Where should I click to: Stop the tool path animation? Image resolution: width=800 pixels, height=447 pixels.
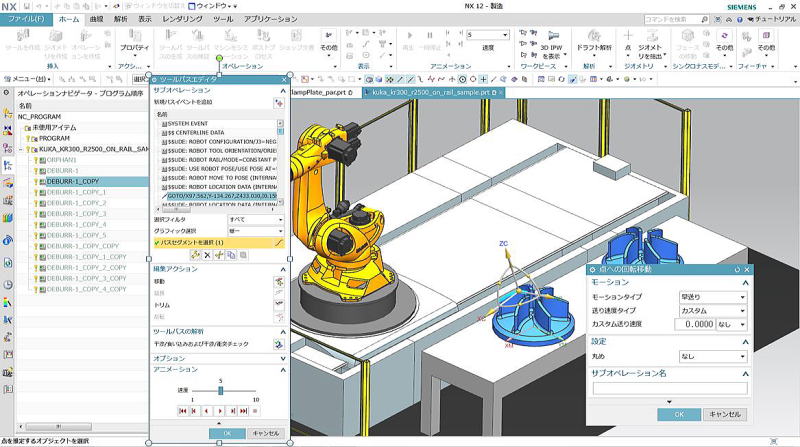255,411
